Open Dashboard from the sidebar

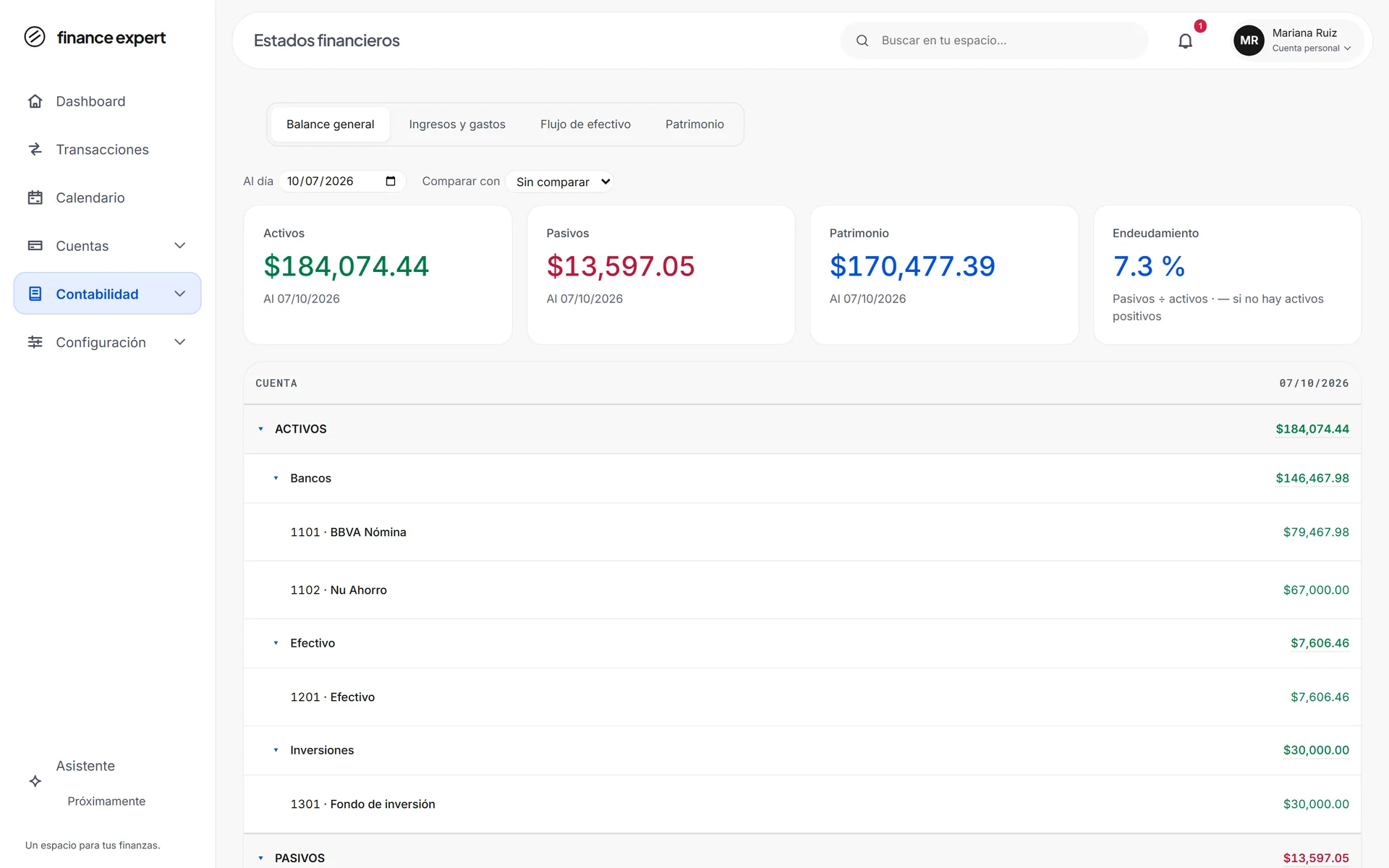[107, 101]
